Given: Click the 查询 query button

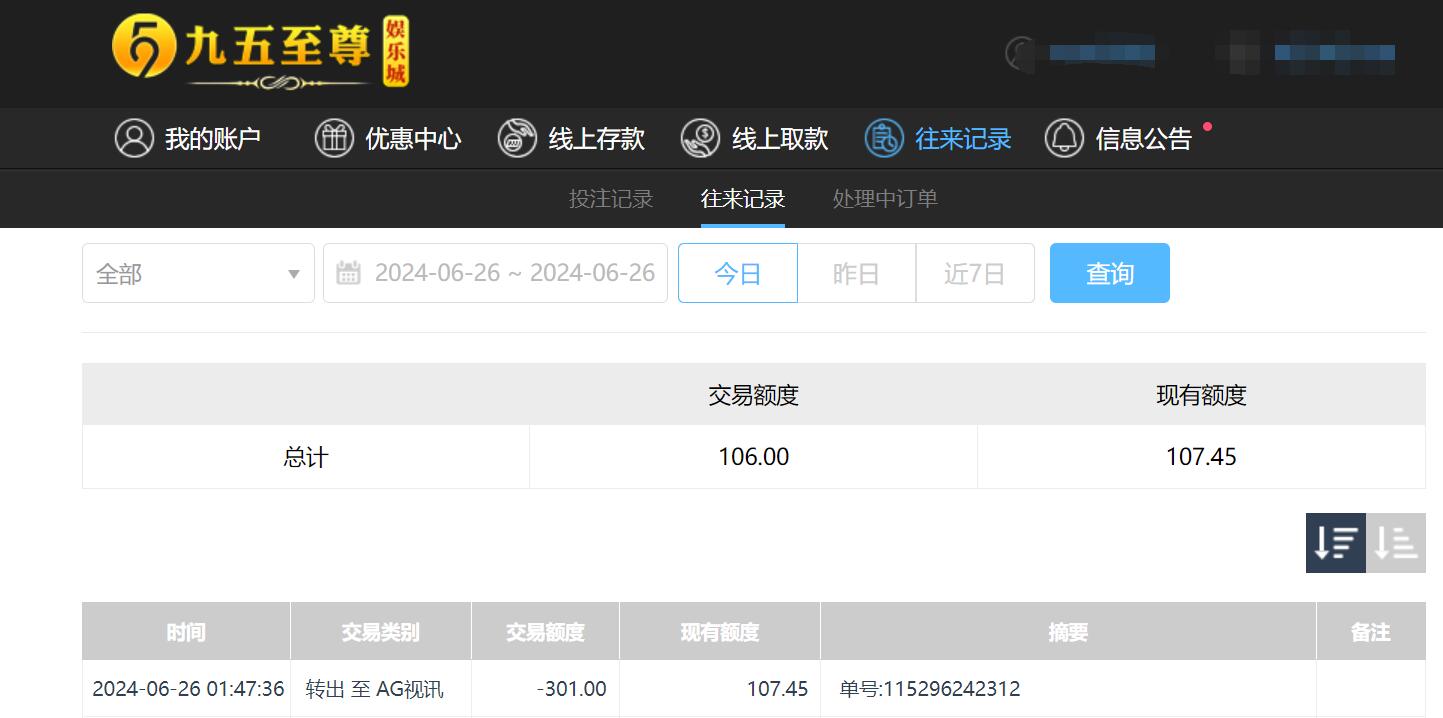Looking at the screenshot, I should [1109, 272].
